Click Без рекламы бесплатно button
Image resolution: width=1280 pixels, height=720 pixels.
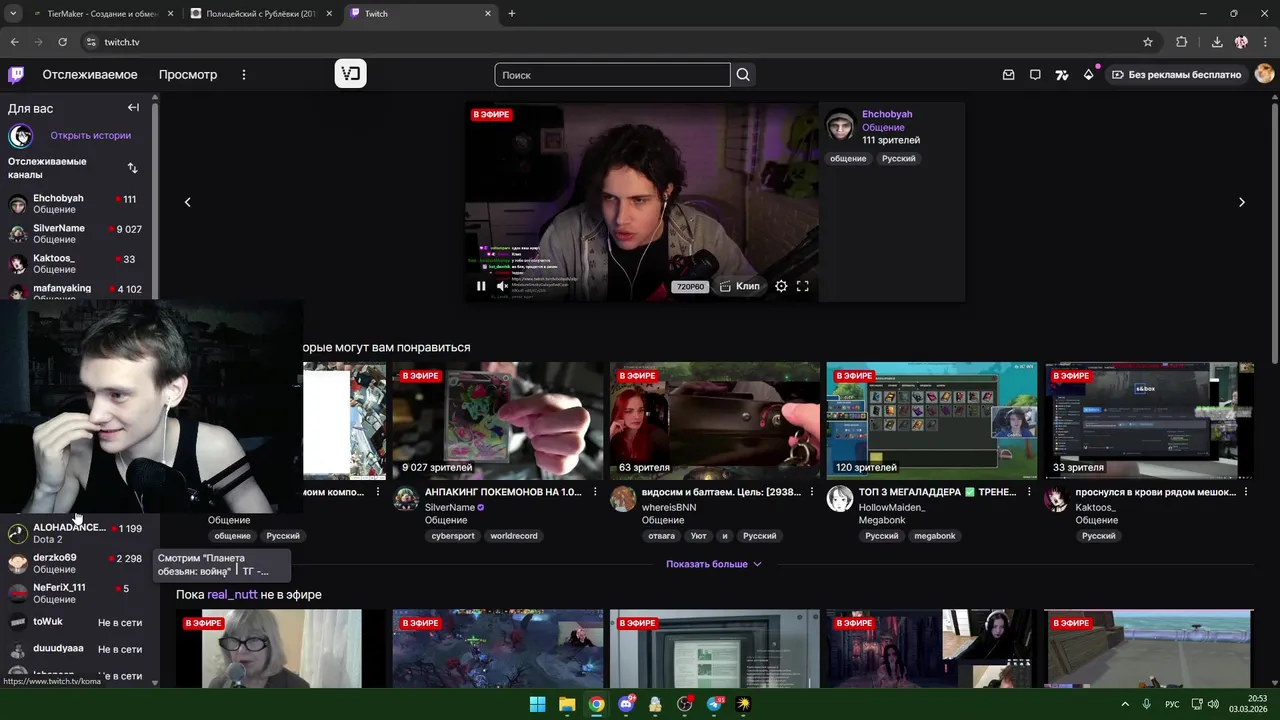[1177, 75]
